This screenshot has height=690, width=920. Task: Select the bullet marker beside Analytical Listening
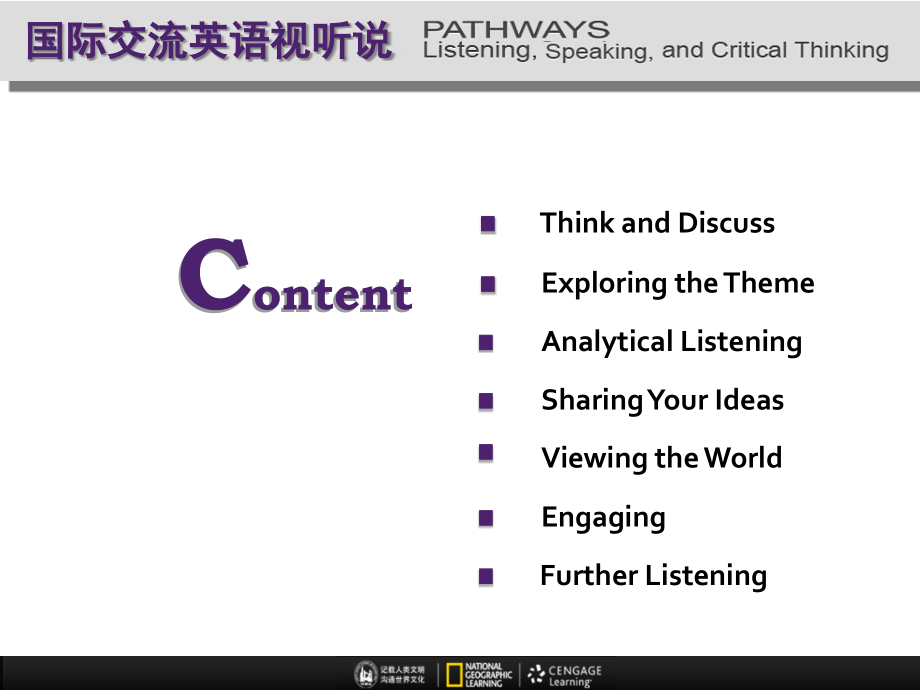[486, 343]
